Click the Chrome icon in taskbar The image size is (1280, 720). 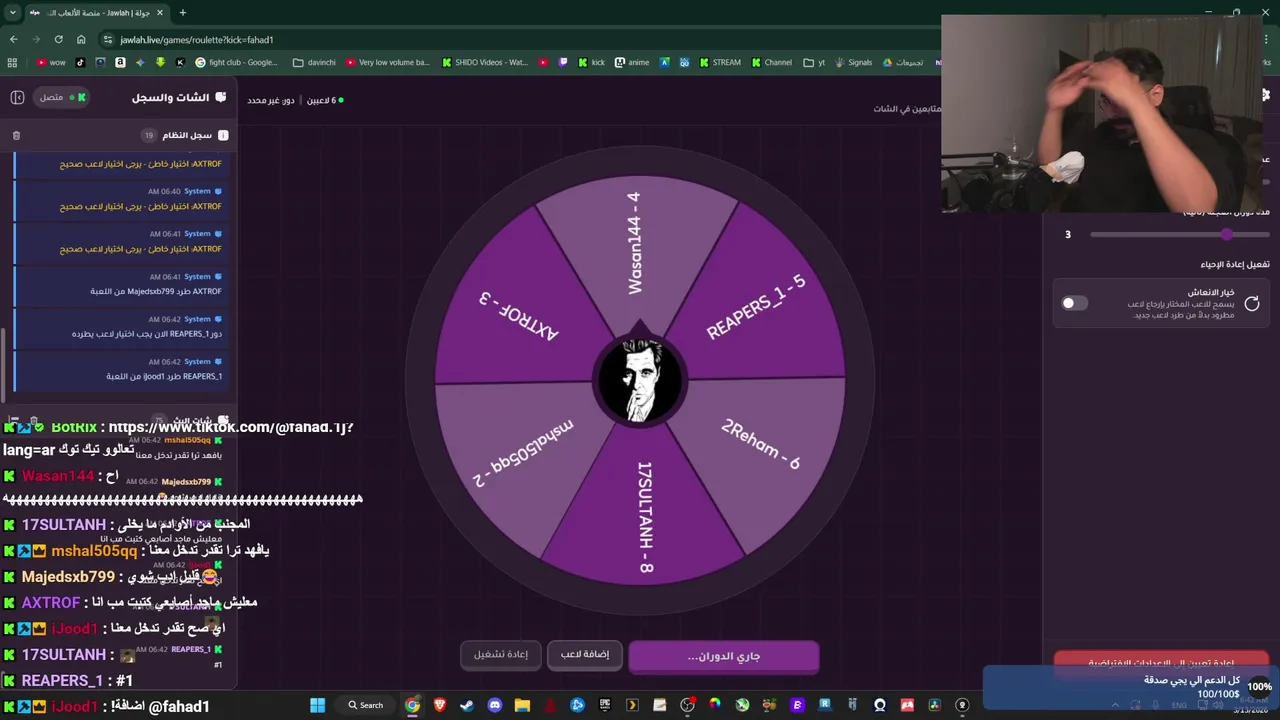412,705
